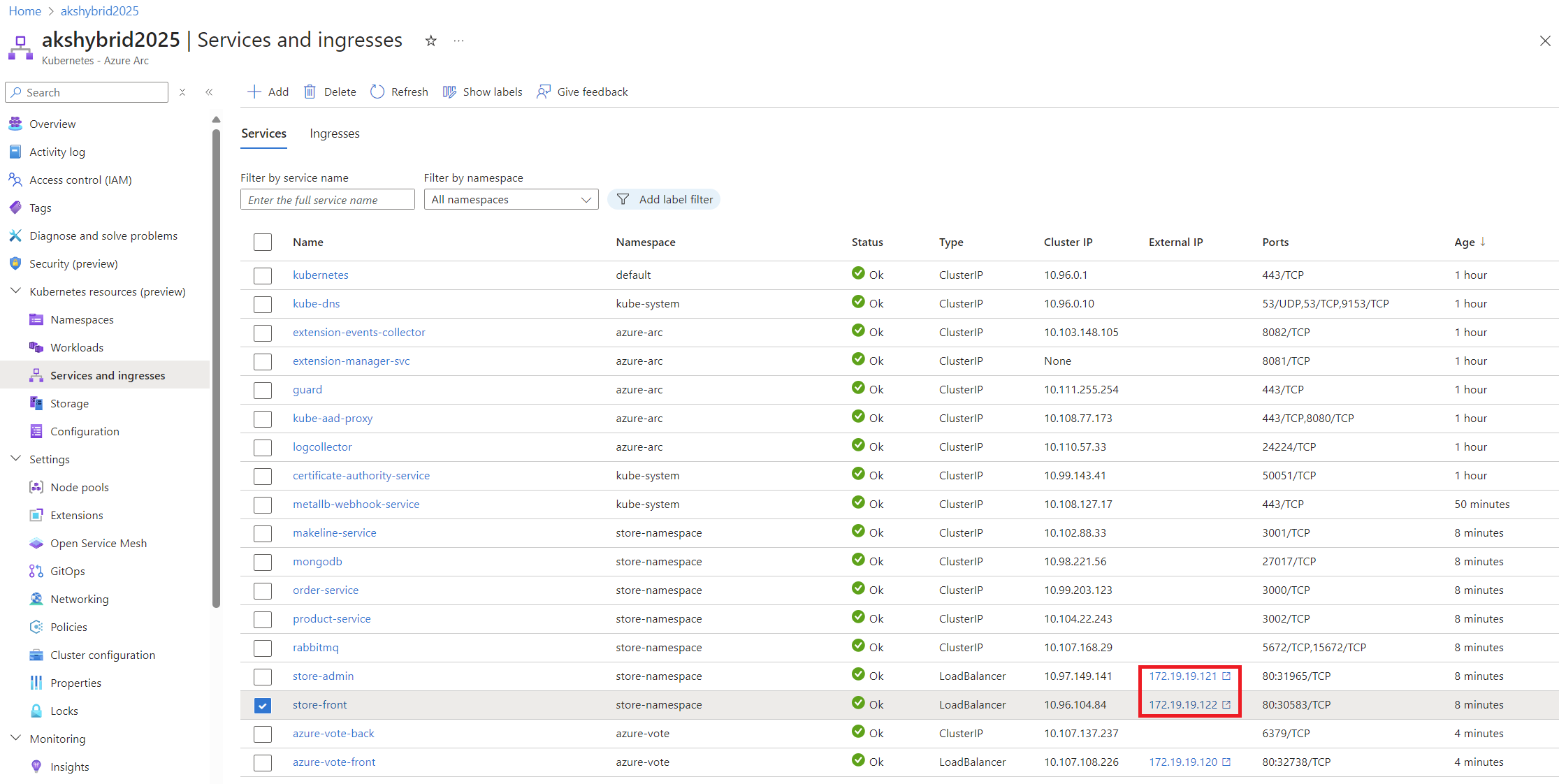This screenshot has width=1559, height=784.
Task: Click the Add label filter button
Action: (664, 199)
